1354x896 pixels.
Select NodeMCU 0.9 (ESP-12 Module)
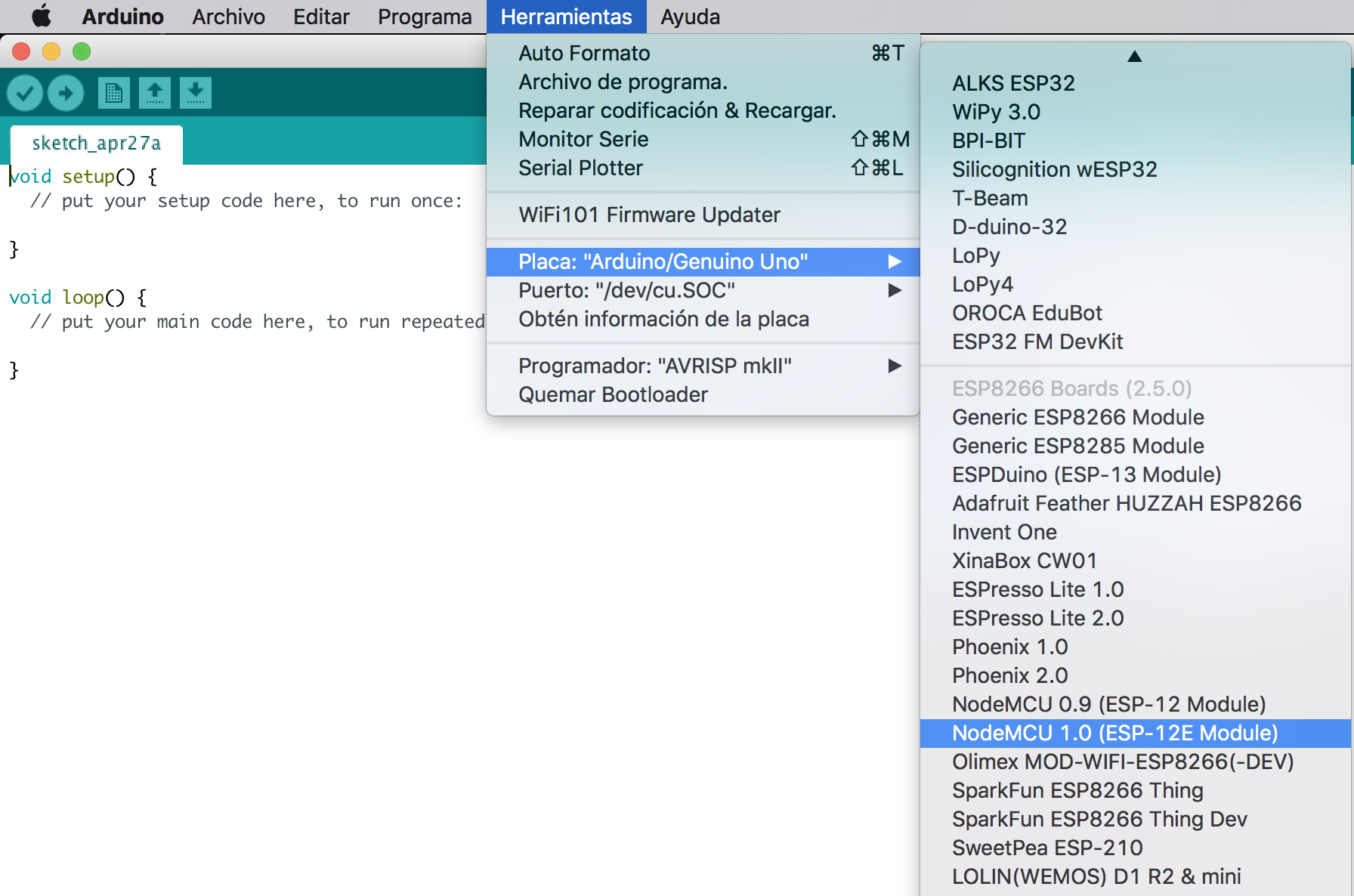(x=1136, y=704)
